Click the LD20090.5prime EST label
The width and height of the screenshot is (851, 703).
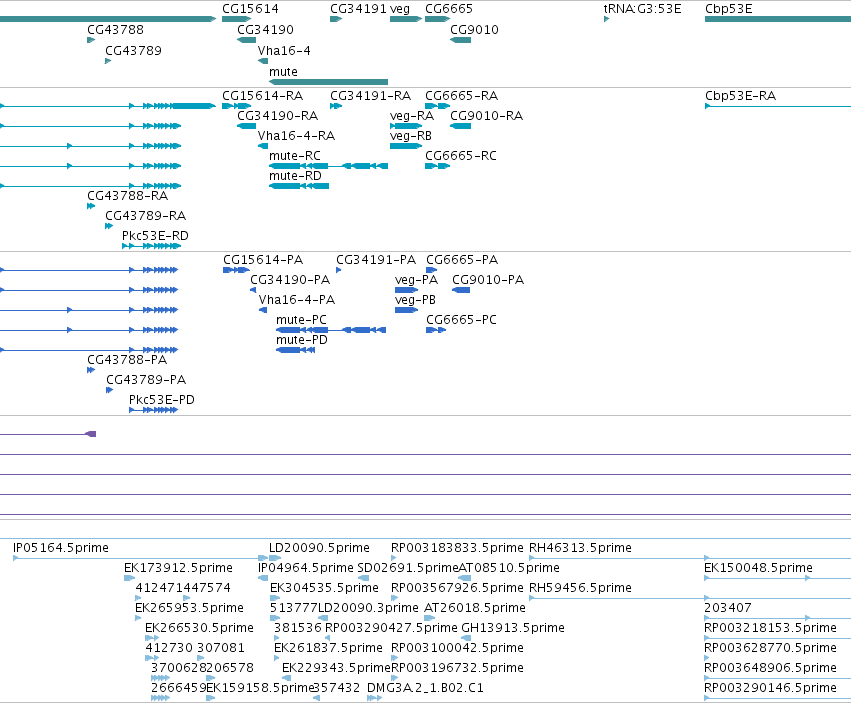click(x=319, y=548)
